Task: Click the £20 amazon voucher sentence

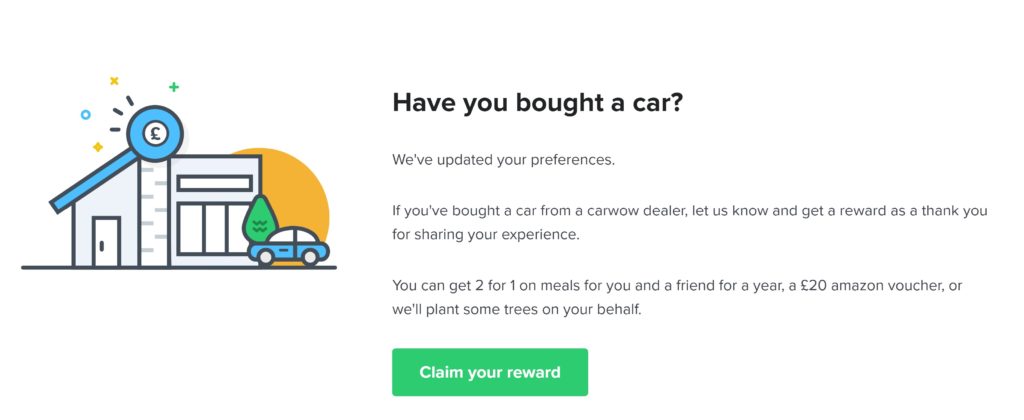Action: point(677,298)
